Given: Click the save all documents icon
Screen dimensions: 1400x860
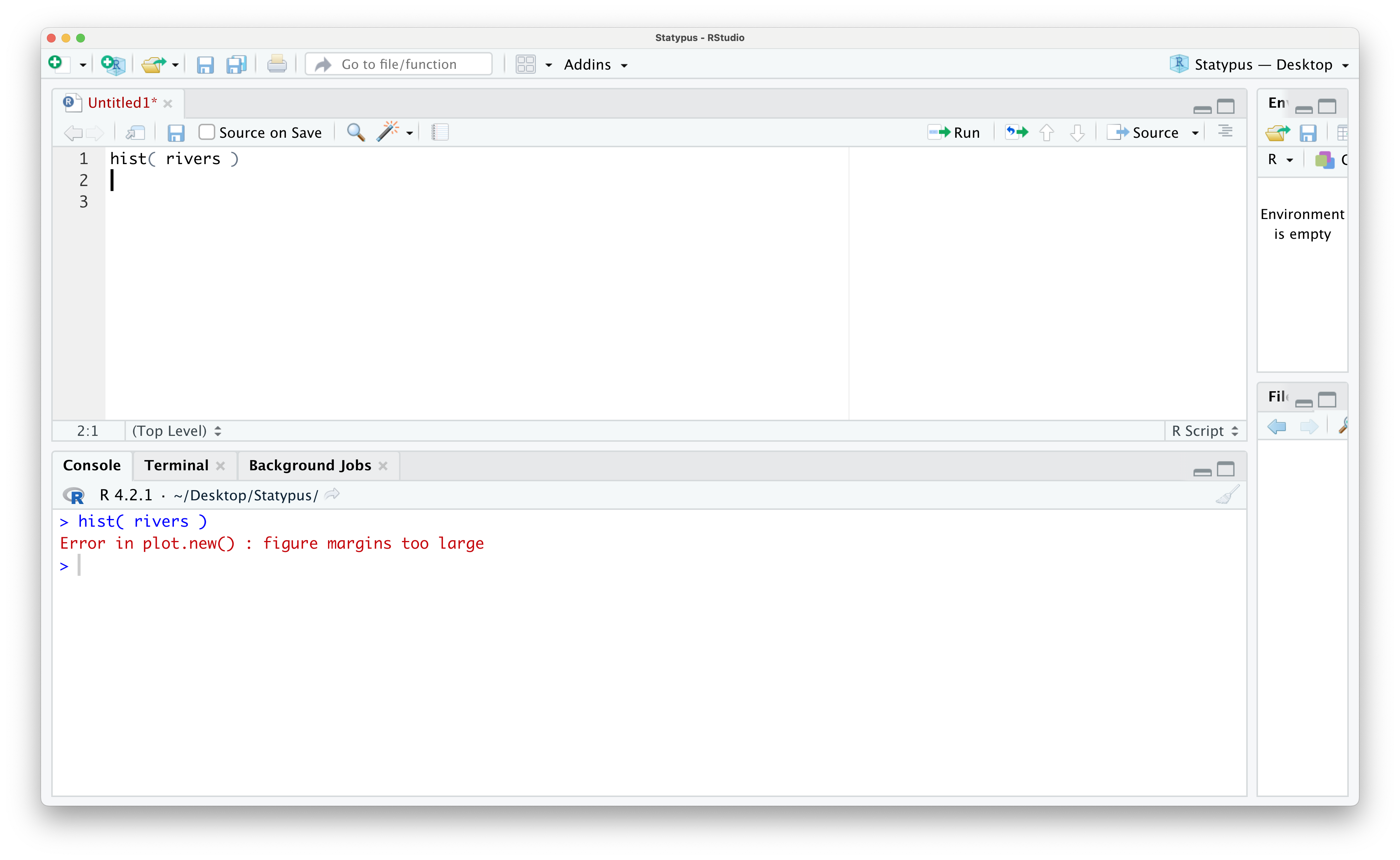Looking at the screenshot, I should 236,64.
